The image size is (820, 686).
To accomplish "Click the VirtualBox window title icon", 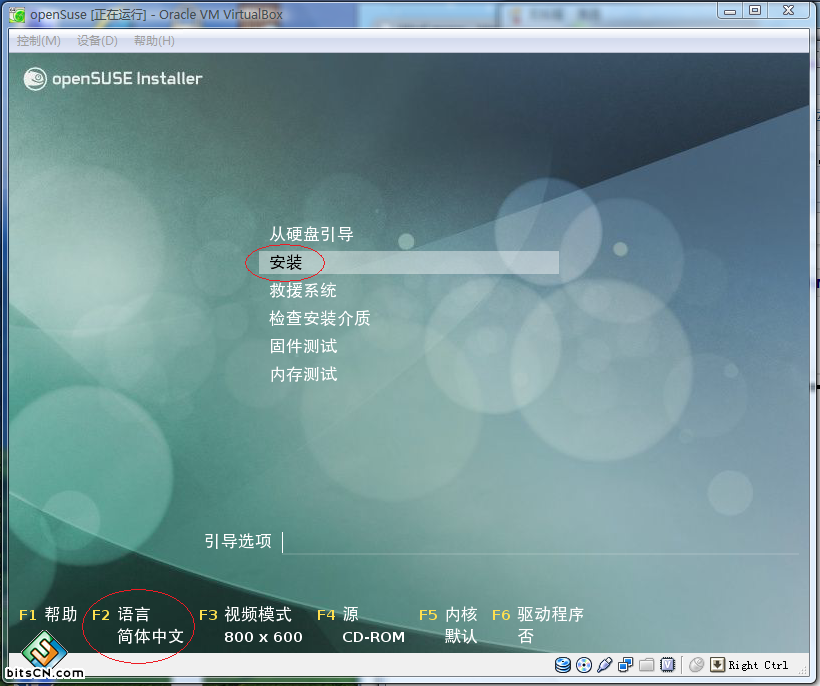I will pyautogui.click(x=17, y=15).
